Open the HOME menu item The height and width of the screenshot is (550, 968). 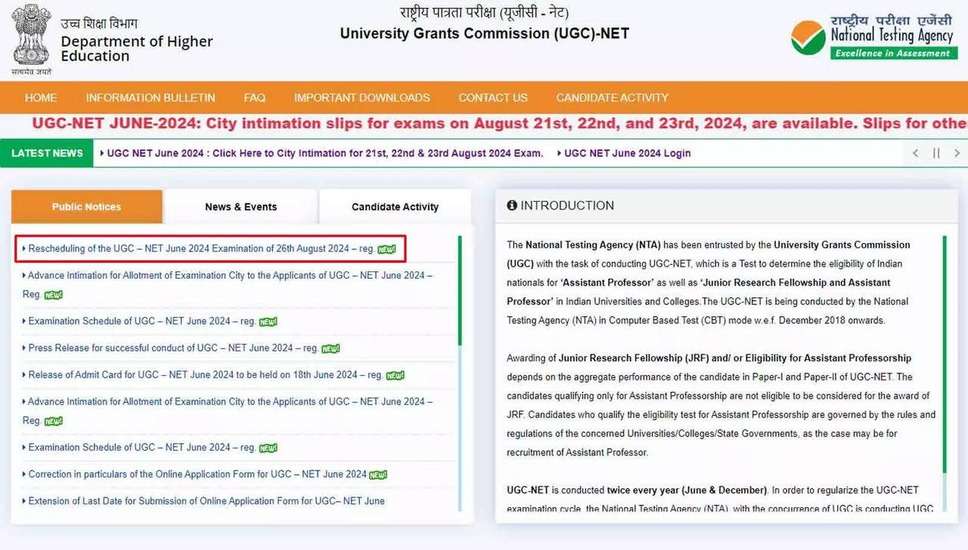[41, 98]
